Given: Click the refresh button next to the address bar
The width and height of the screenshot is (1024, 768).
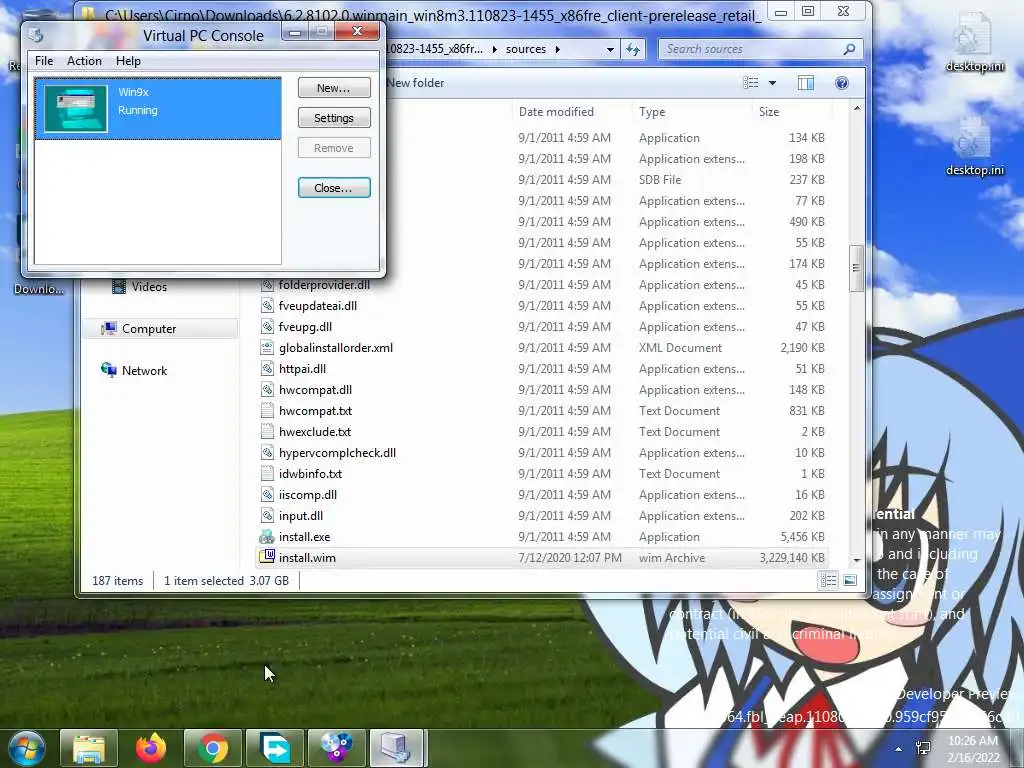Looking at the screenshot, I should (633, 49).
